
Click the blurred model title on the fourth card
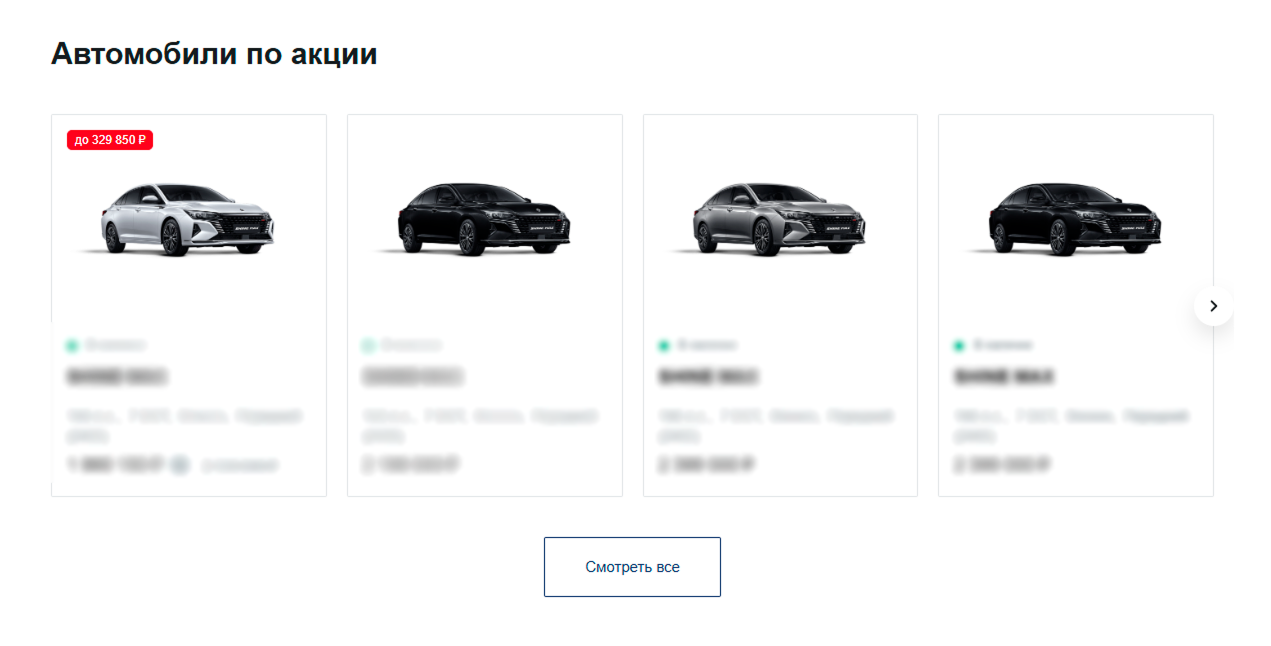(x=1004, y=377)
